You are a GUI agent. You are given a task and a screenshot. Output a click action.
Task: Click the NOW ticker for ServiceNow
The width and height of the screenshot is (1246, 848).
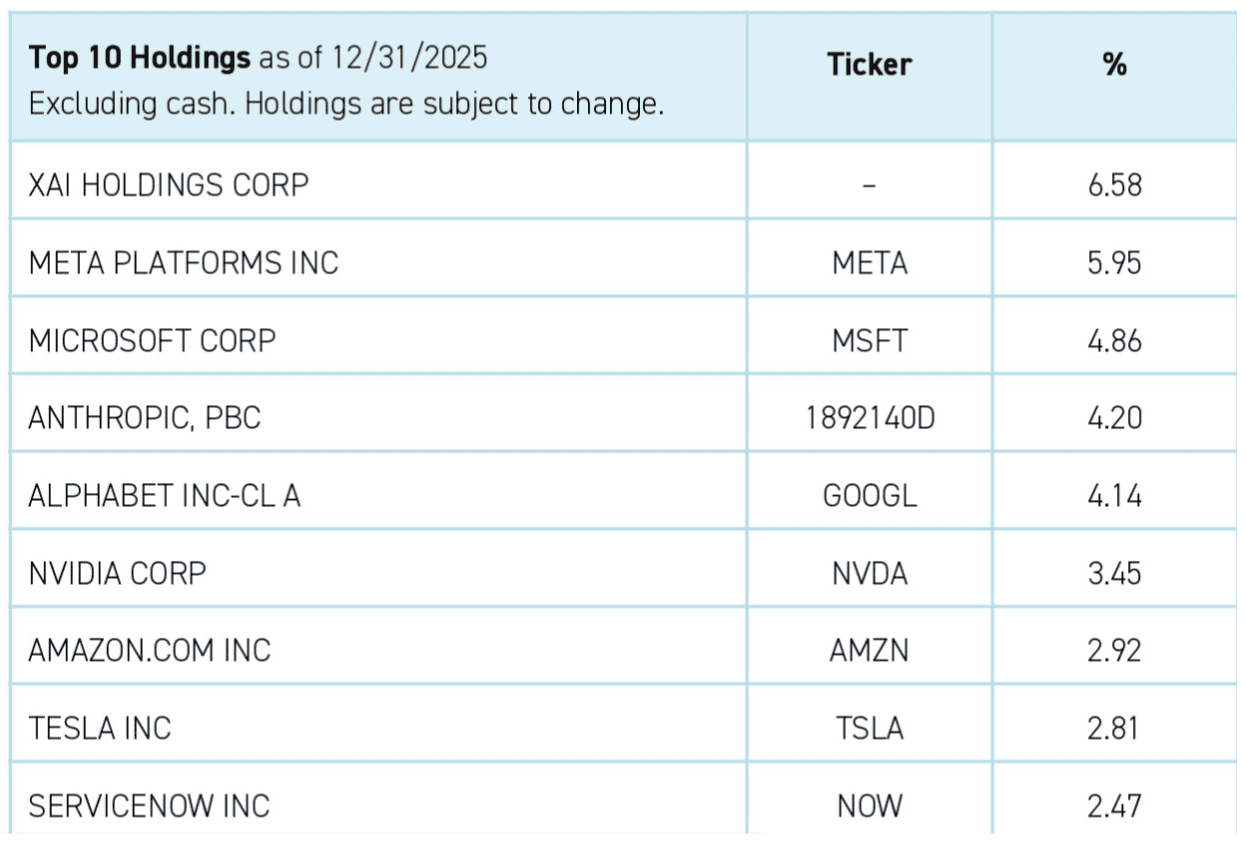869,806
